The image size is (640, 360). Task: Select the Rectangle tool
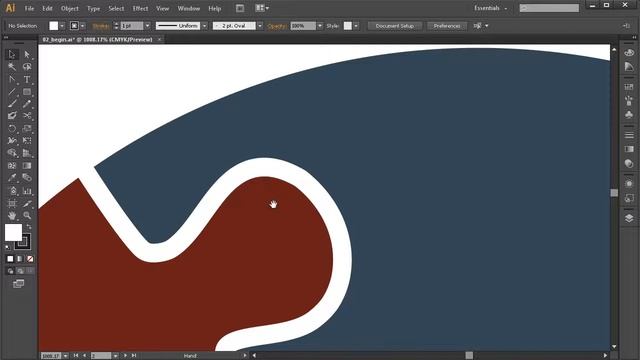click(x=27, y=92)
